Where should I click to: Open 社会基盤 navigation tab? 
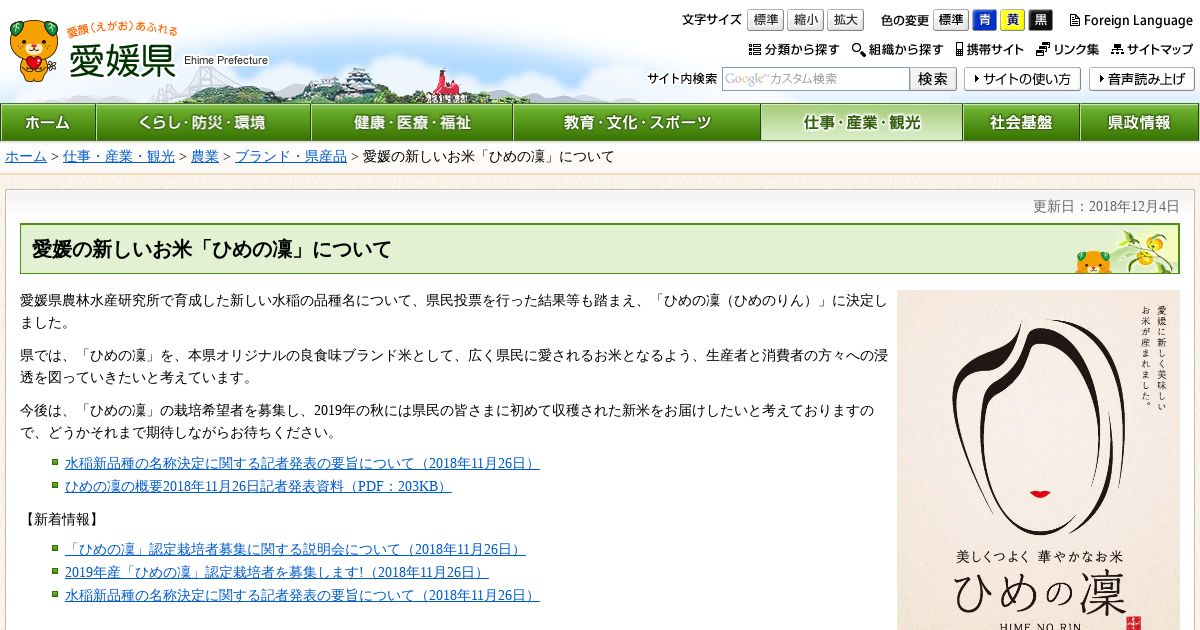tap(1021, 122)
